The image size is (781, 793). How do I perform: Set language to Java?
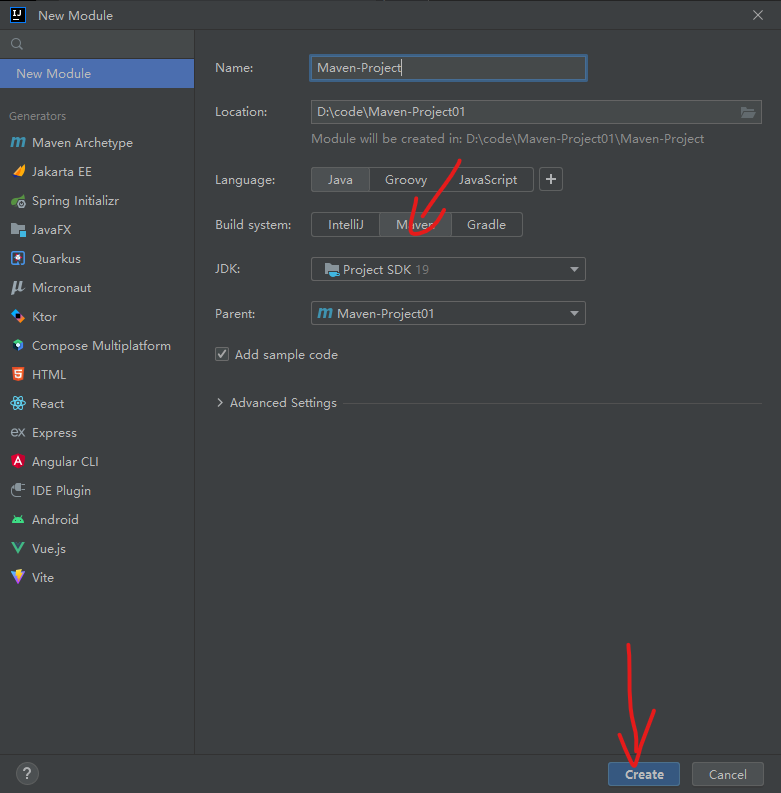tap(340, 180)
